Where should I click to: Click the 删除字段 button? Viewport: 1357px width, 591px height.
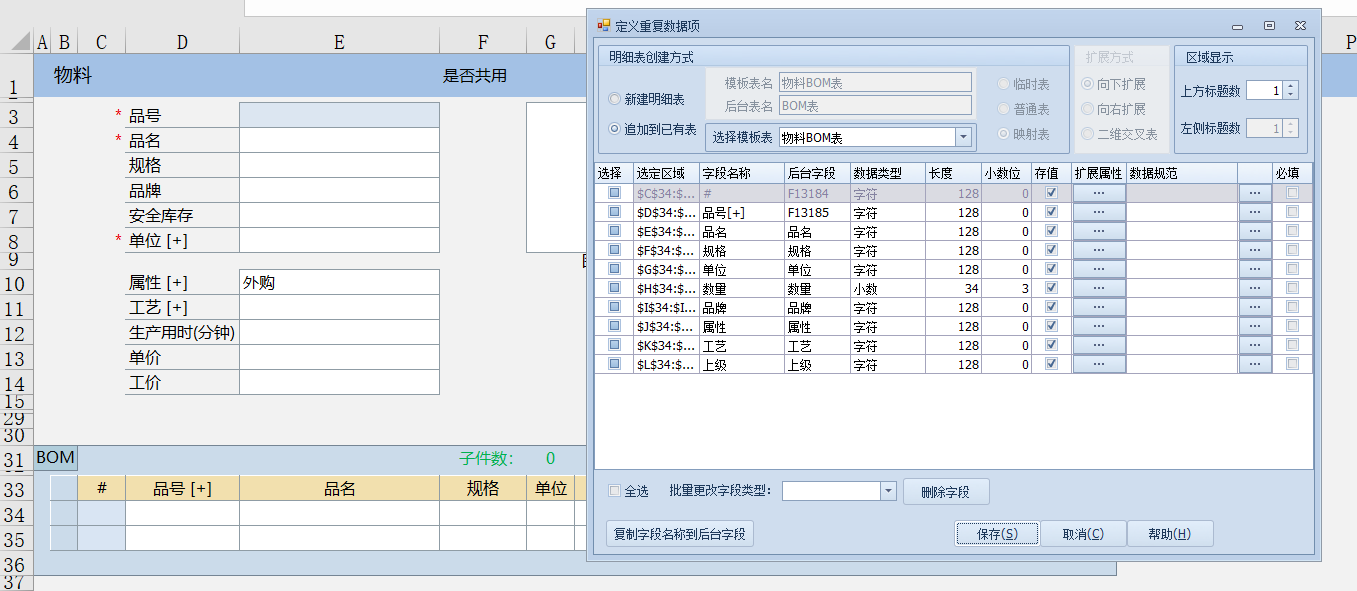946,492
